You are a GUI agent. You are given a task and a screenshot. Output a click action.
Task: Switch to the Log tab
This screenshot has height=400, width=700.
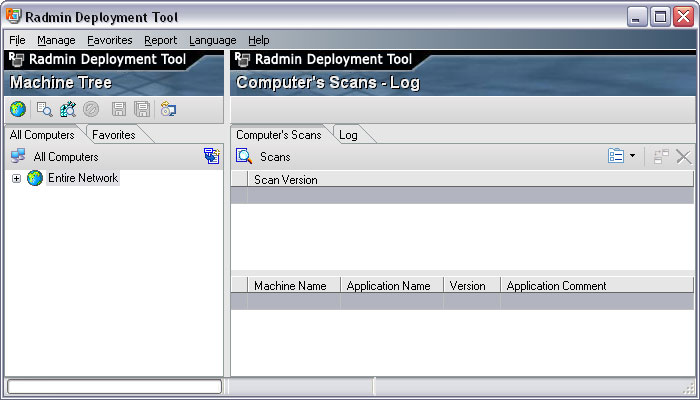(348, 135)
